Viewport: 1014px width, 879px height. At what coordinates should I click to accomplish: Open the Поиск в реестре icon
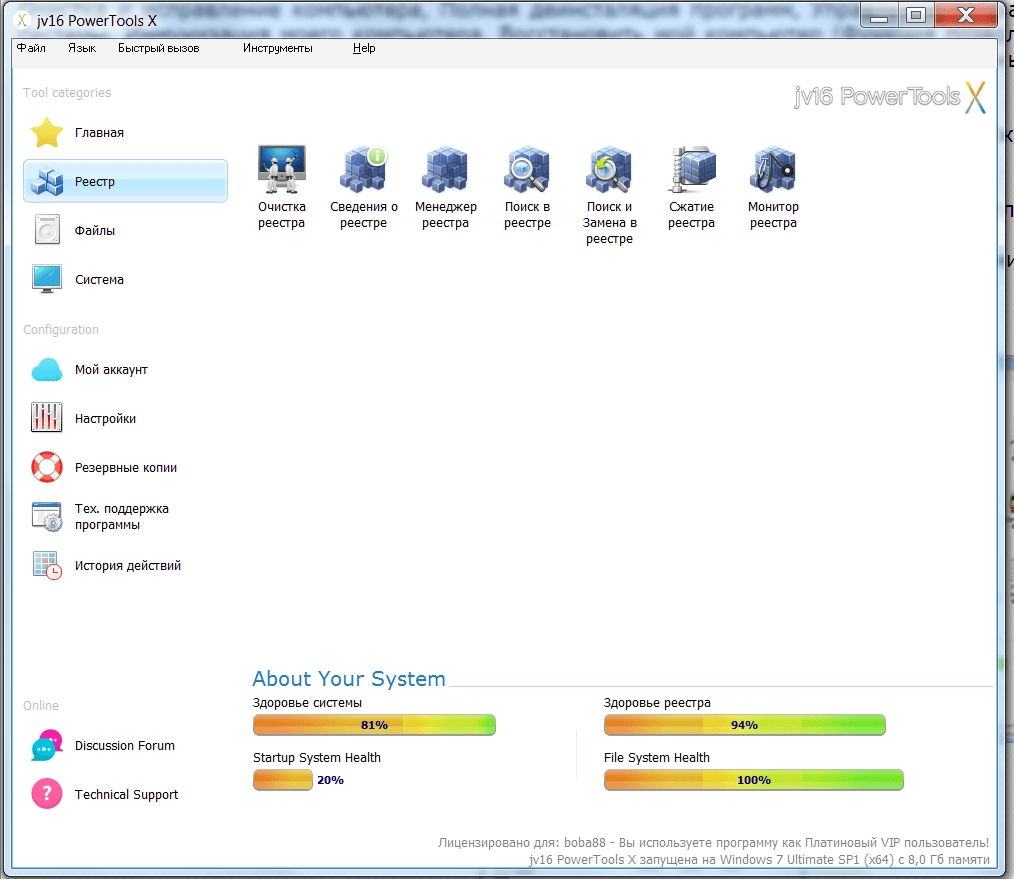(527, 169)
